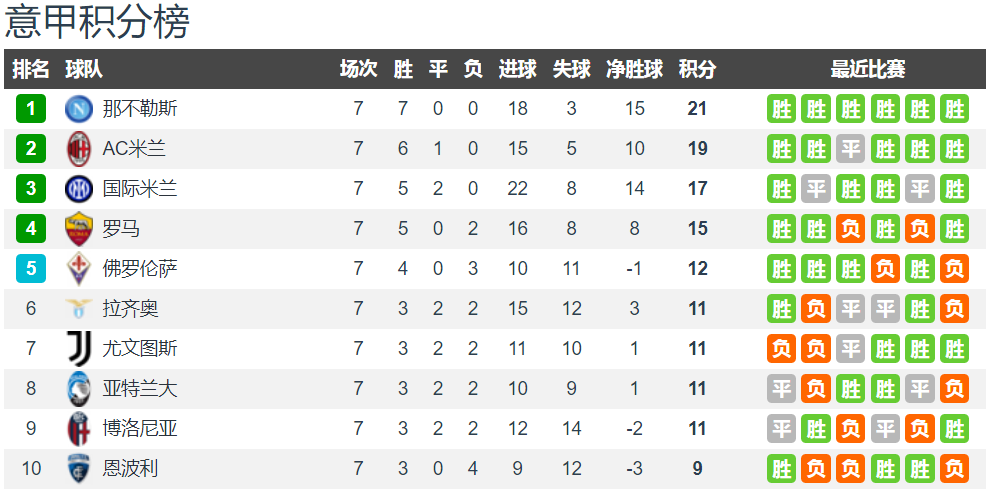The height and width of the screenshot is (490, 986).
Task: Click the 尤文图斯 team name
Action: pyautogui.click(x=140, y=348)
